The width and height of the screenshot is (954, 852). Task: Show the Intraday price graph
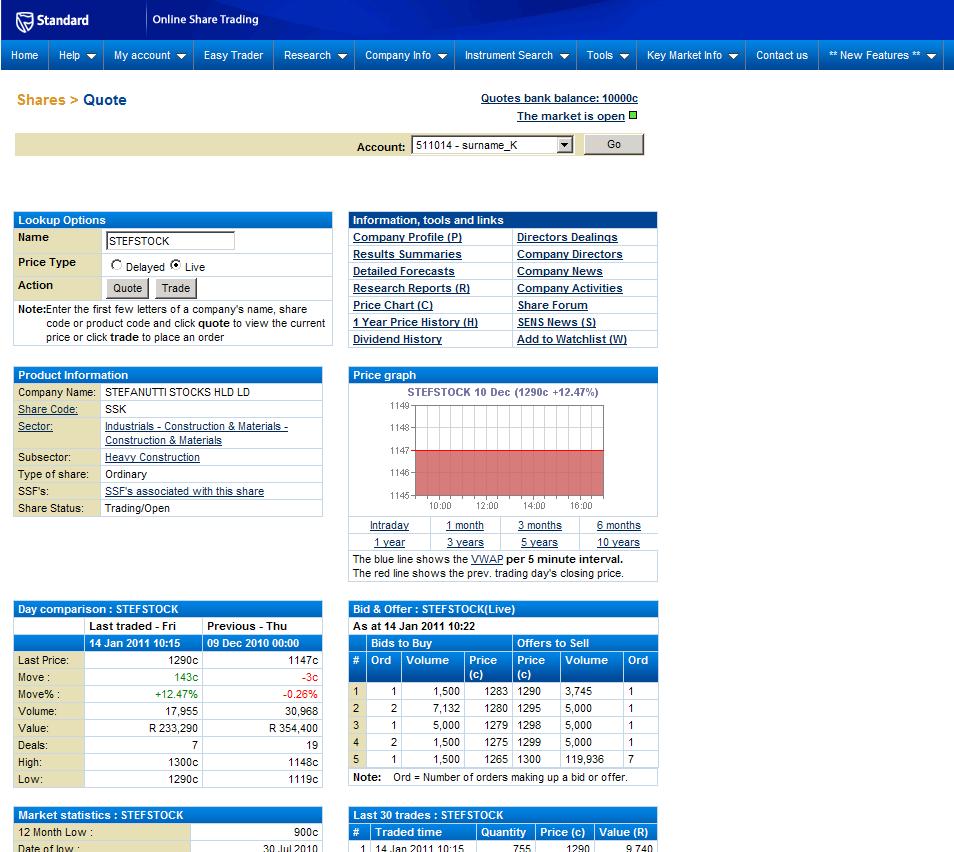[389, 525]
